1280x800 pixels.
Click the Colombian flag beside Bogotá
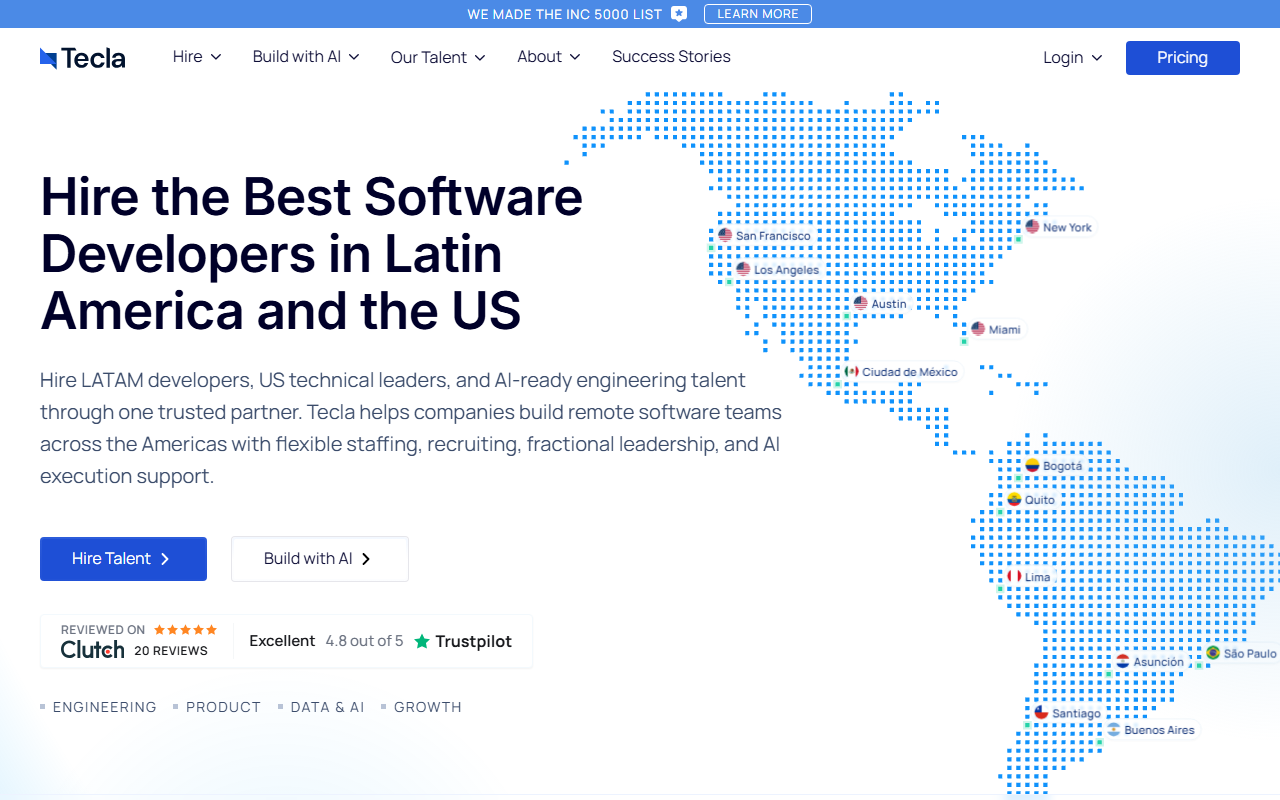(1032, 465)
